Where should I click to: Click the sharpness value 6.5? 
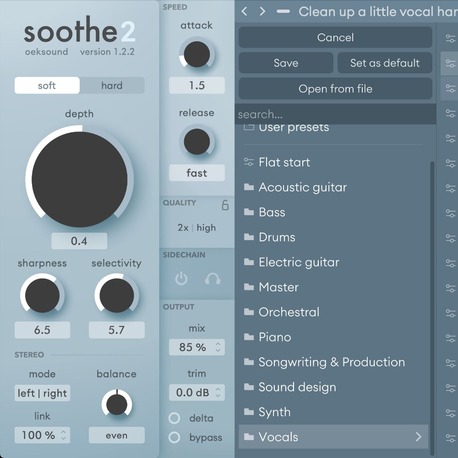(42, 330)
